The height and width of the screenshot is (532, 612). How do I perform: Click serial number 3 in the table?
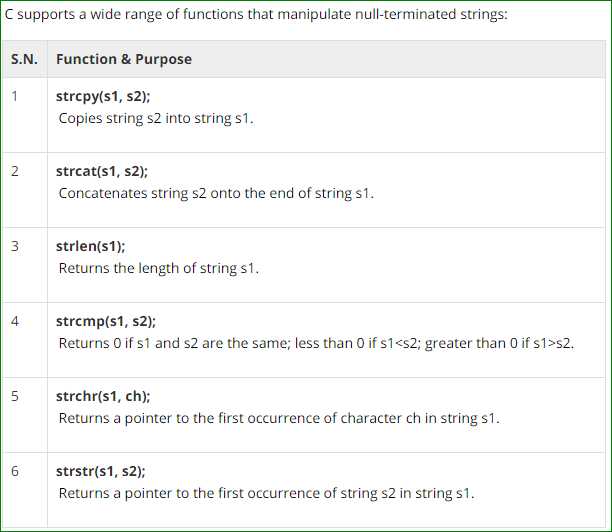[15, 246]
